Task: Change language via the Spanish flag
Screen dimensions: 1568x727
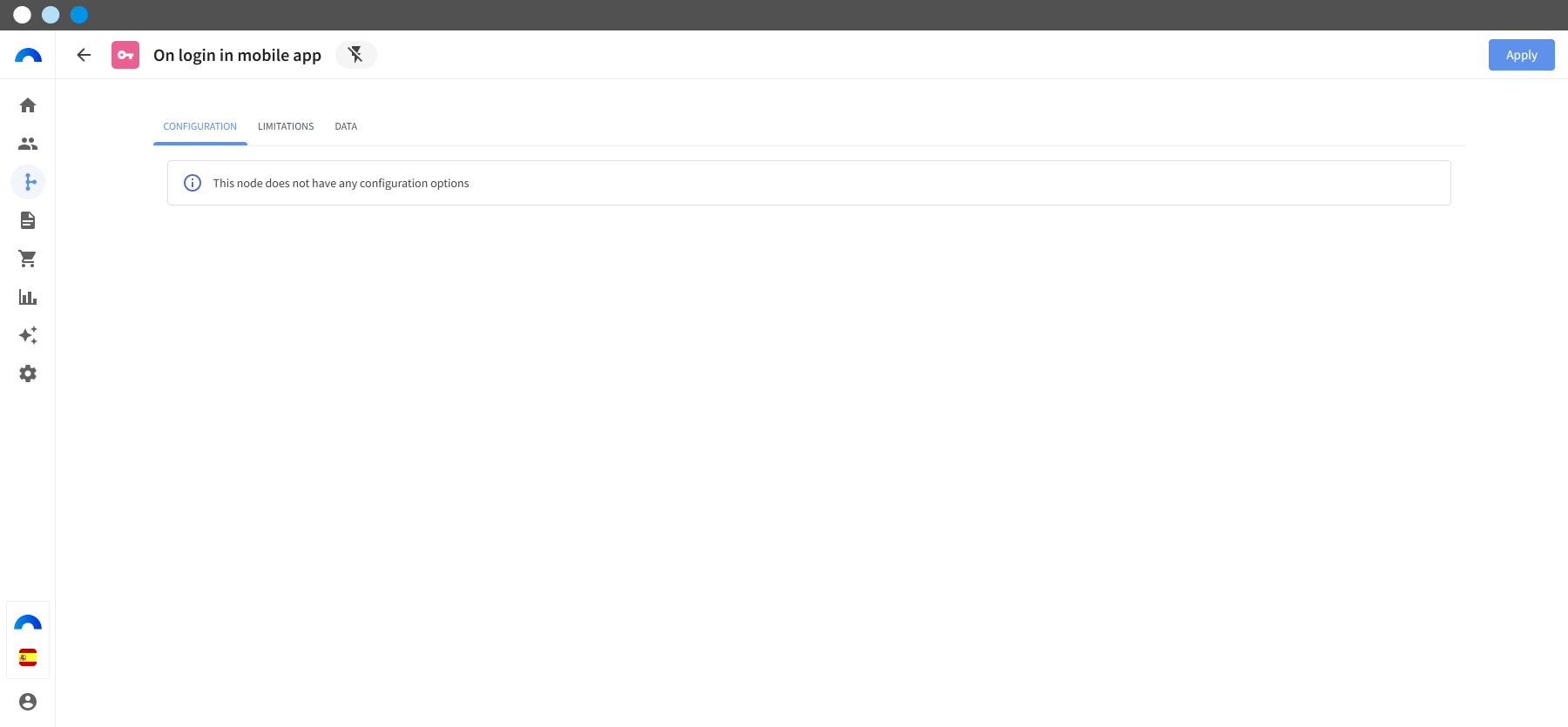Action: (x=28, y=657)
